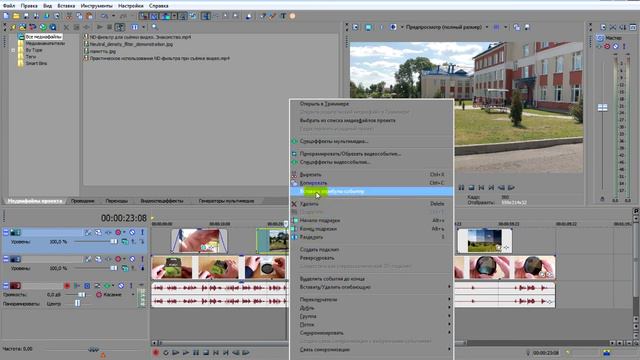This screenshot has width=640, height=360.
Task: Solo the audio track
Action: 131,286
